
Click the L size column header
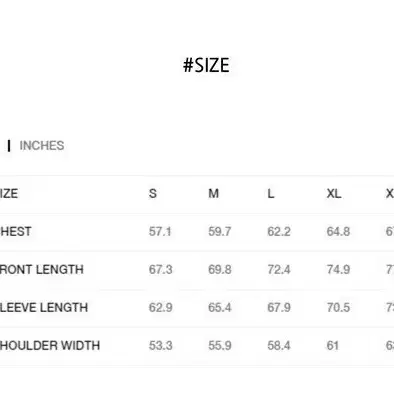point(271,193)
